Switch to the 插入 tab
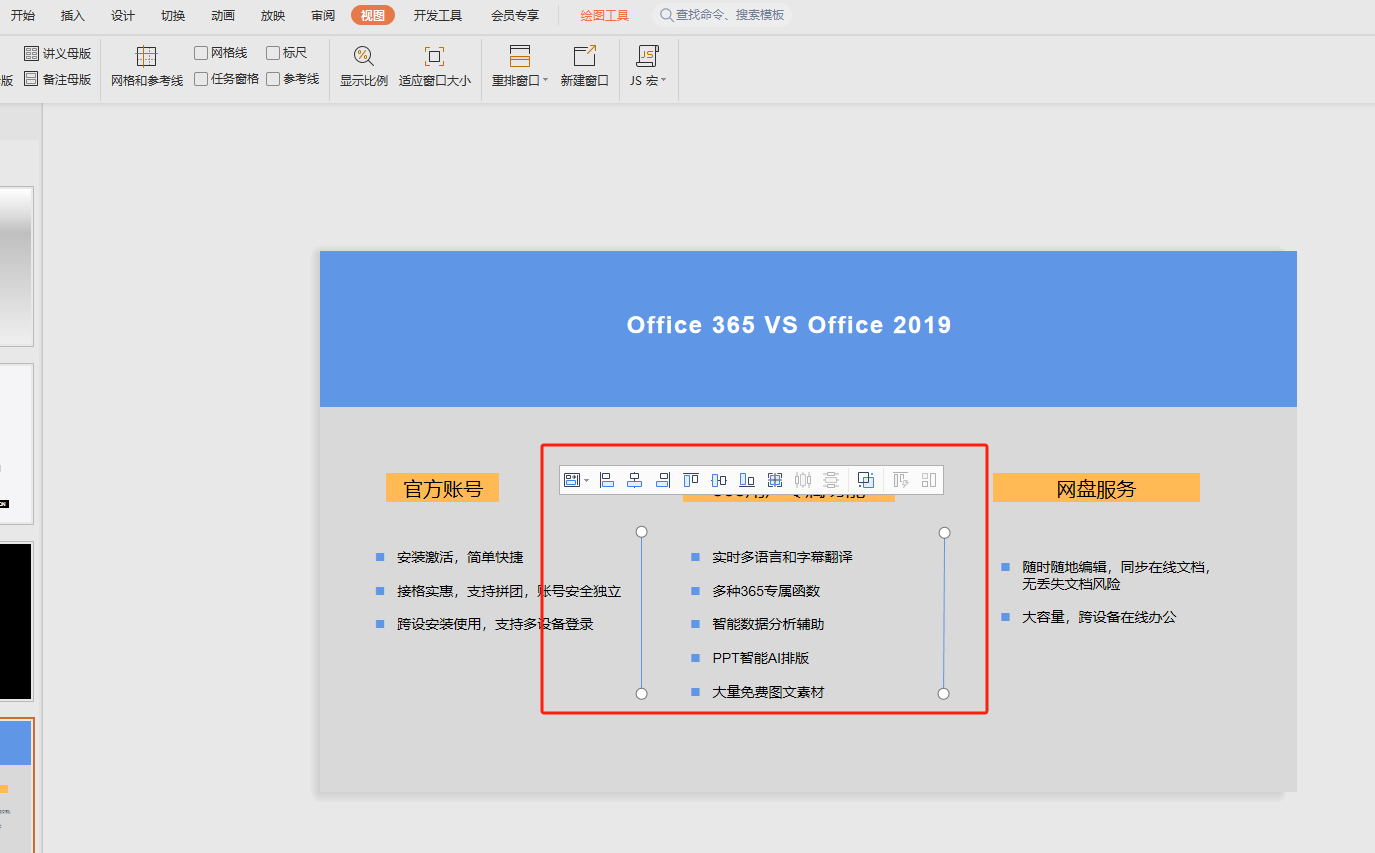Viewport: 1375px width, 853px height. coord(73,15)
